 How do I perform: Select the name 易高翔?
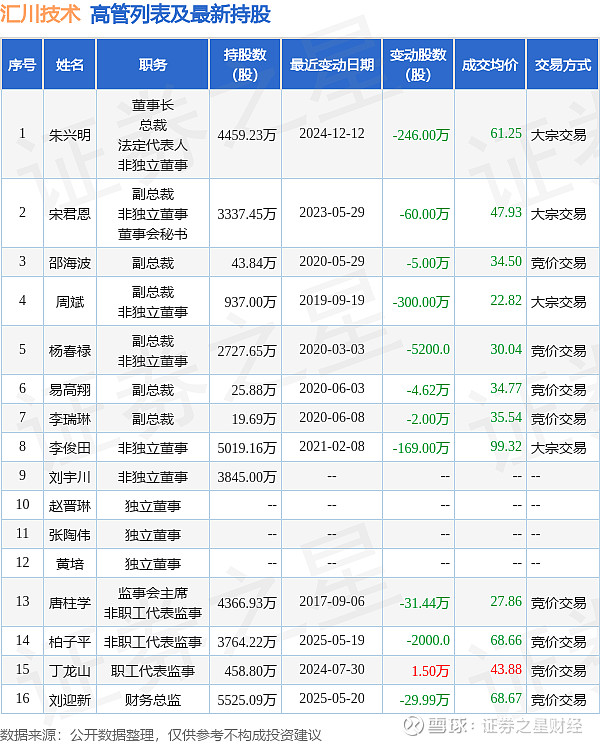(70, 390)
